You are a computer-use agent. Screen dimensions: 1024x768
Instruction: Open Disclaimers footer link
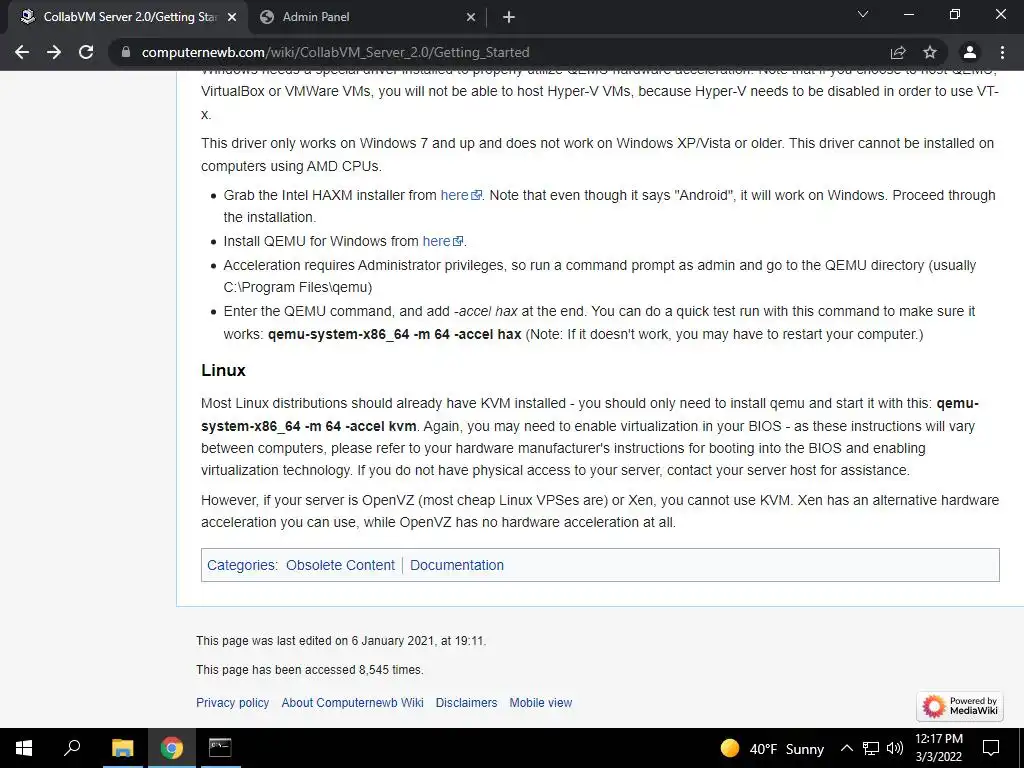[x=466, y=703]
